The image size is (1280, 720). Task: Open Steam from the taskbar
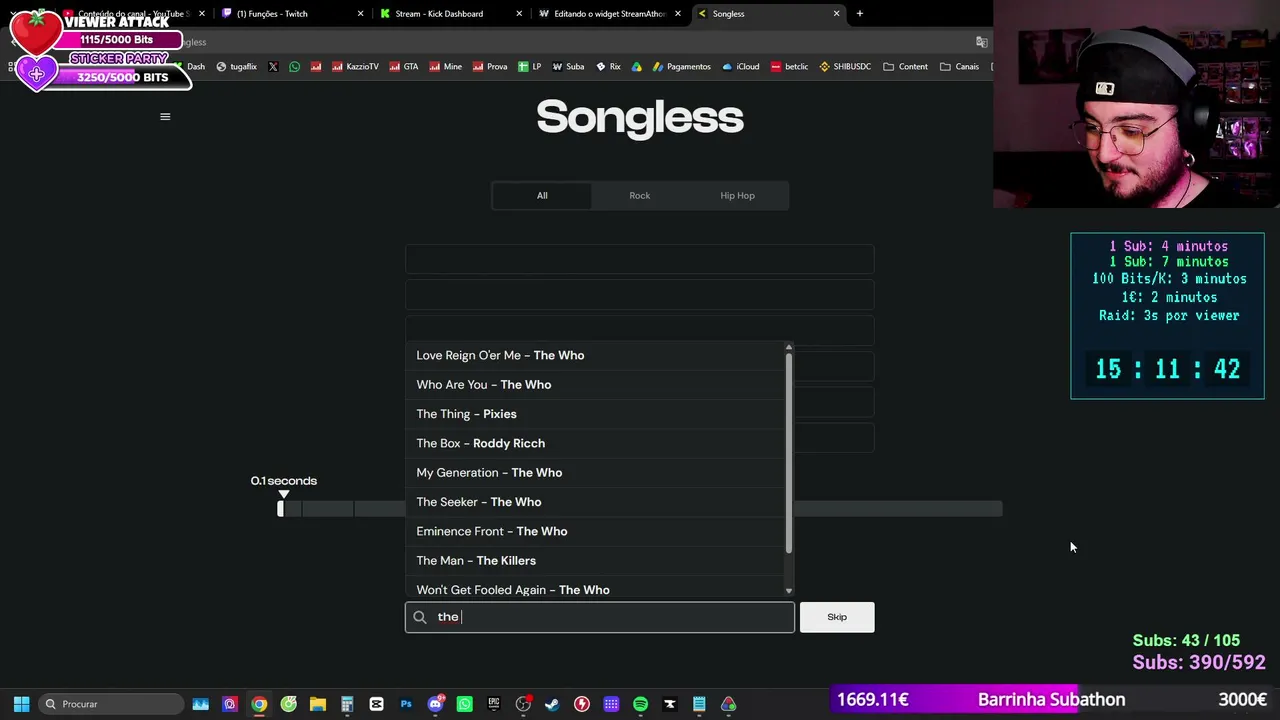(552, 704)
